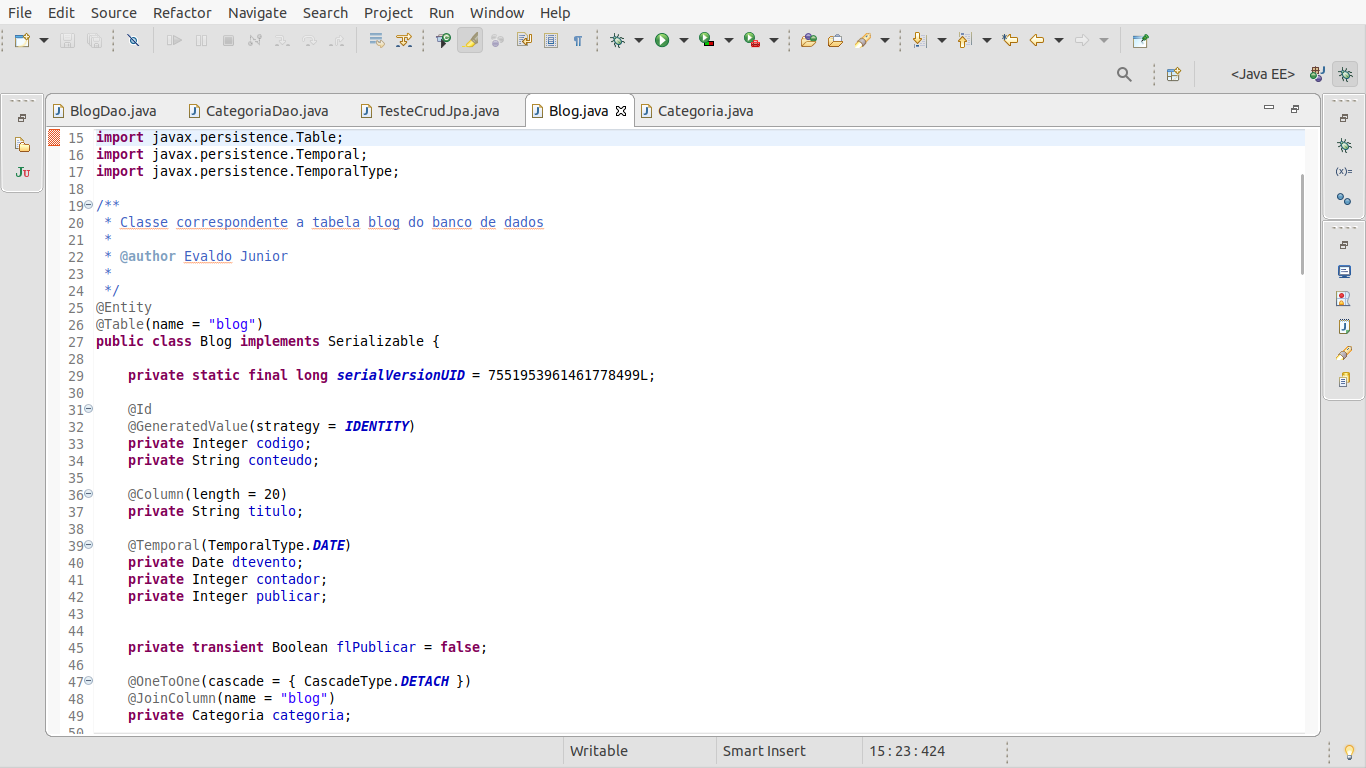Open the Package Explorer icon in left sidebar
The width and height of the screenshot is (1366, 768).
point(23,145)
